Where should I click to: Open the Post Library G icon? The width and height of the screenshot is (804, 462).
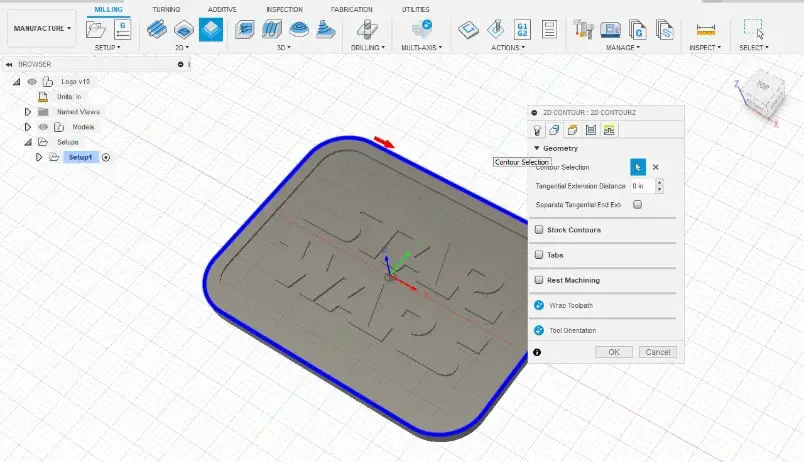point(637,29)
